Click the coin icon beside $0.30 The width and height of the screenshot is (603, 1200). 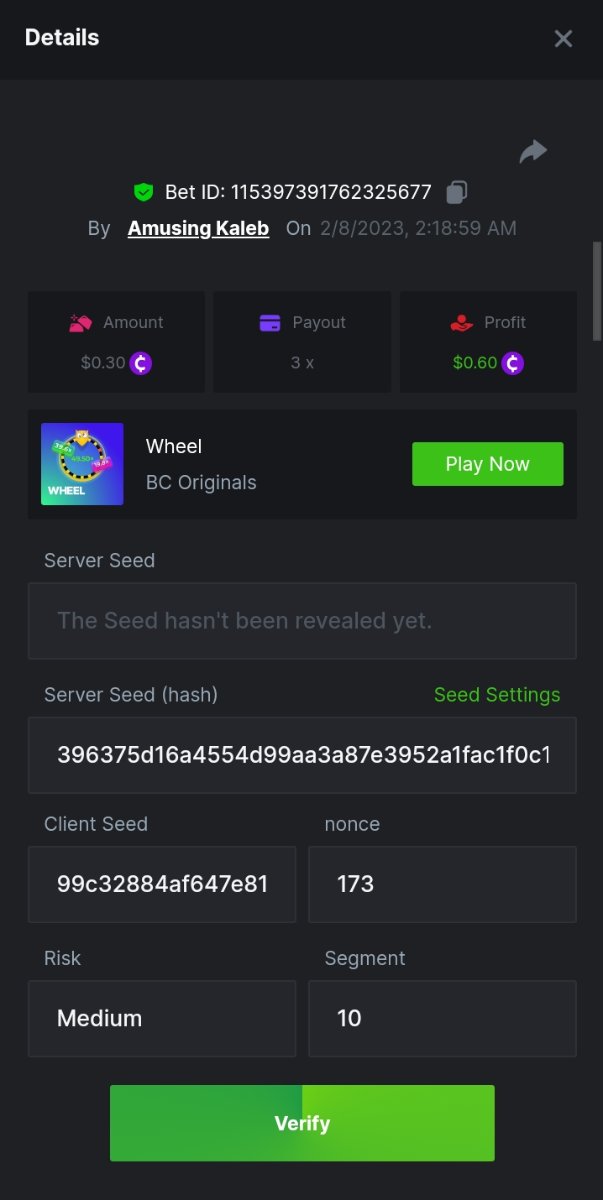140,362
